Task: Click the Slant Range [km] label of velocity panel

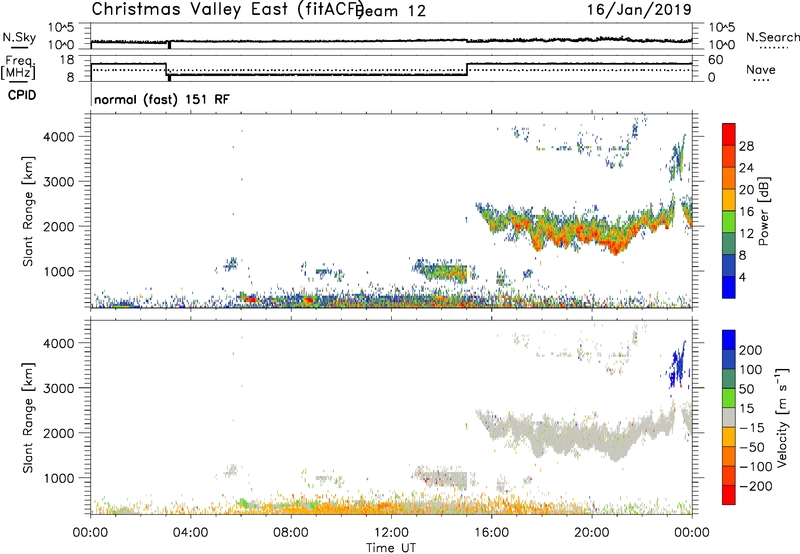Action: click(x=28, y=418)
